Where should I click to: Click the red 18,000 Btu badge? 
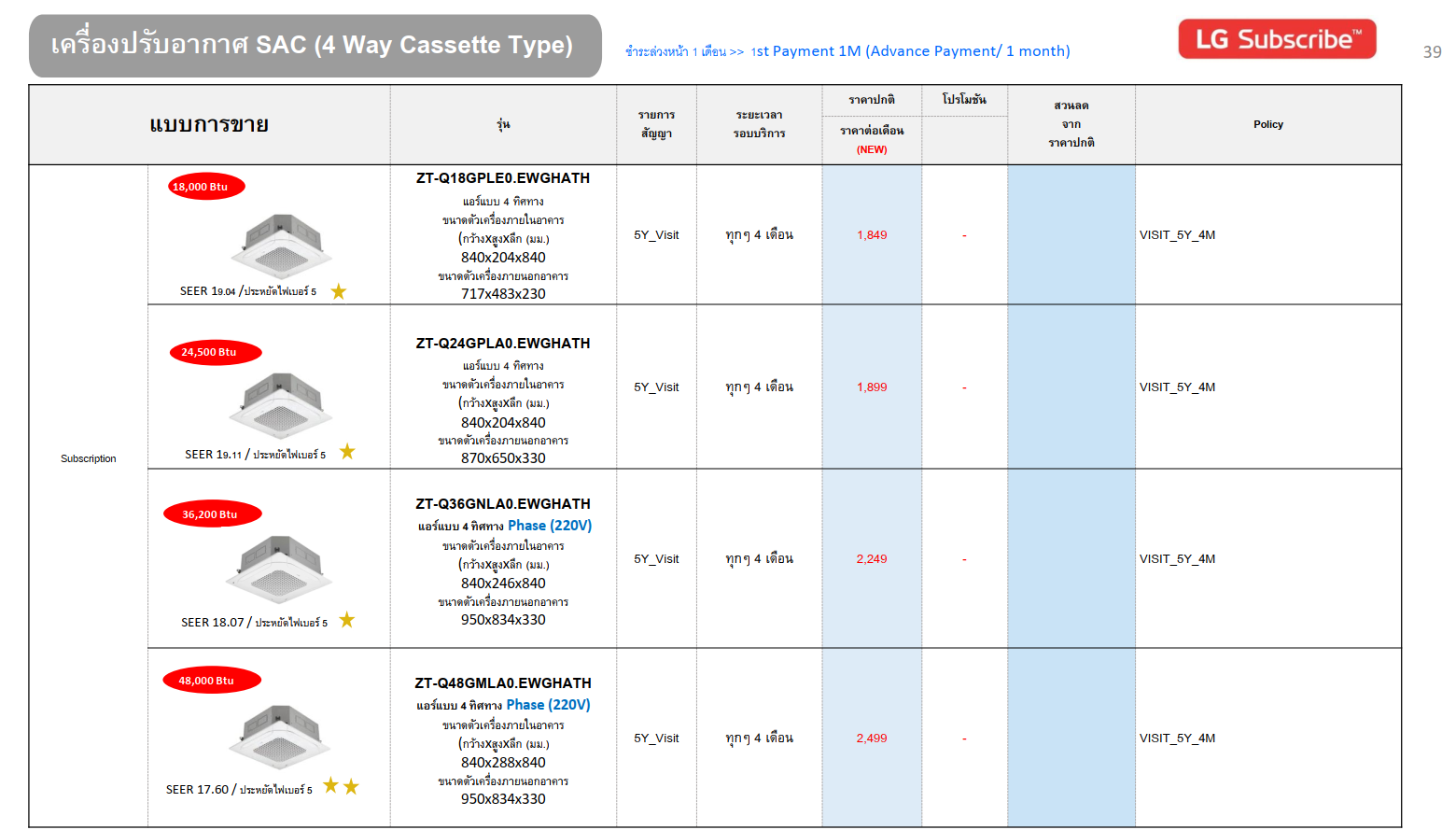click(206, 187)
